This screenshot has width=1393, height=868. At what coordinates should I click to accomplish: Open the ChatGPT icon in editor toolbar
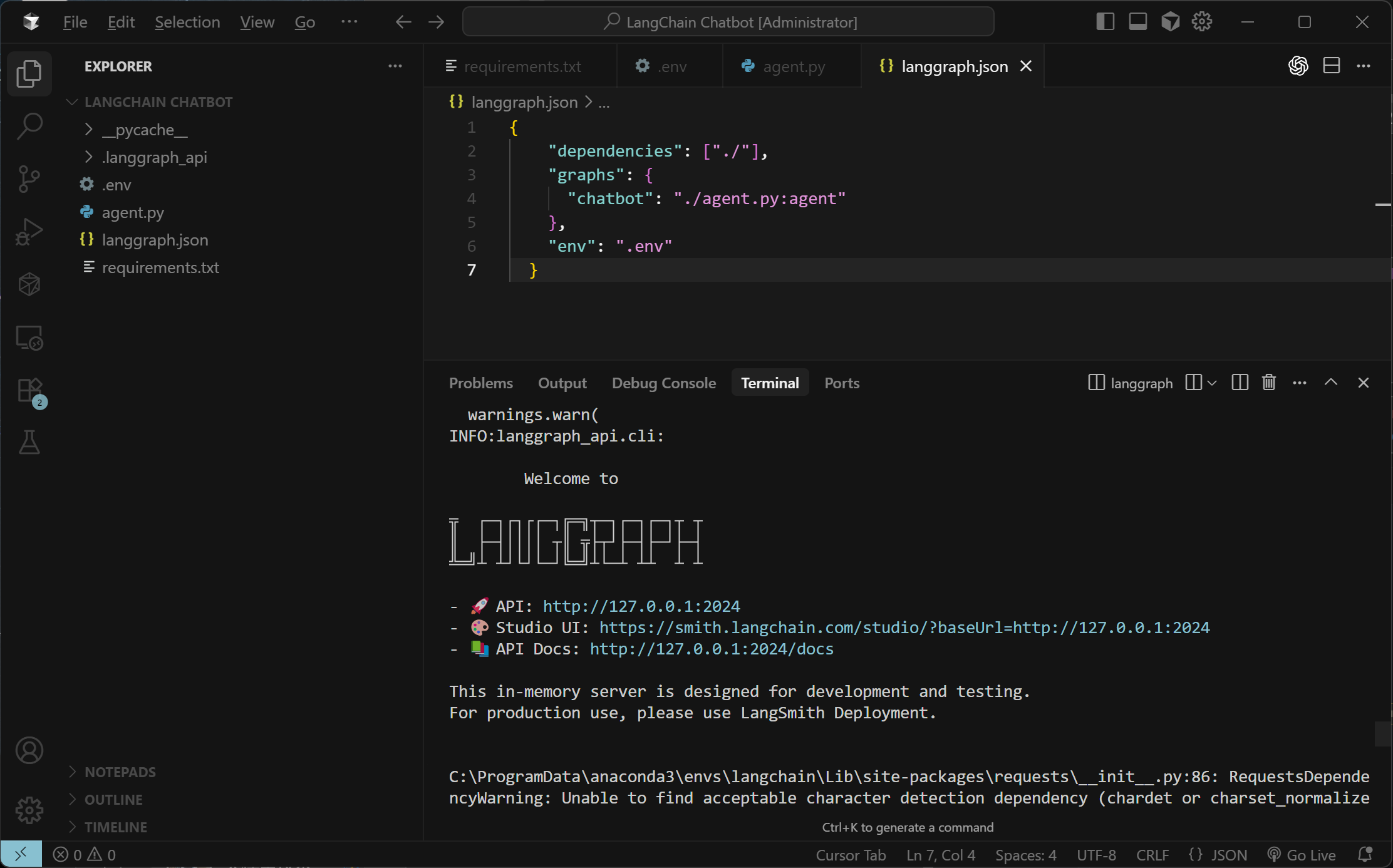[x=1298, y=66]
